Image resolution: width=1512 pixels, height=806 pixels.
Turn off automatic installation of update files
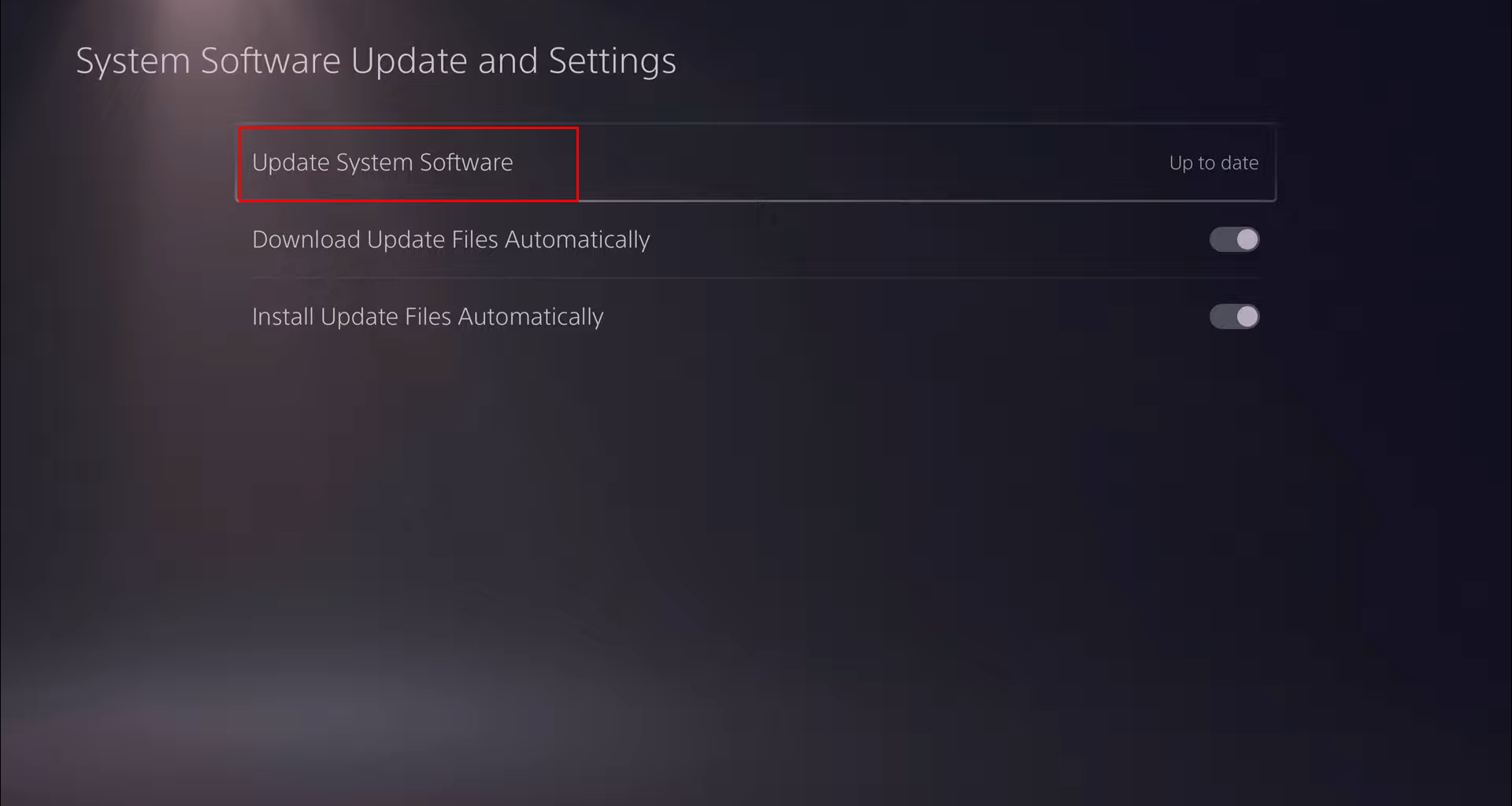tap(1234, 316)
